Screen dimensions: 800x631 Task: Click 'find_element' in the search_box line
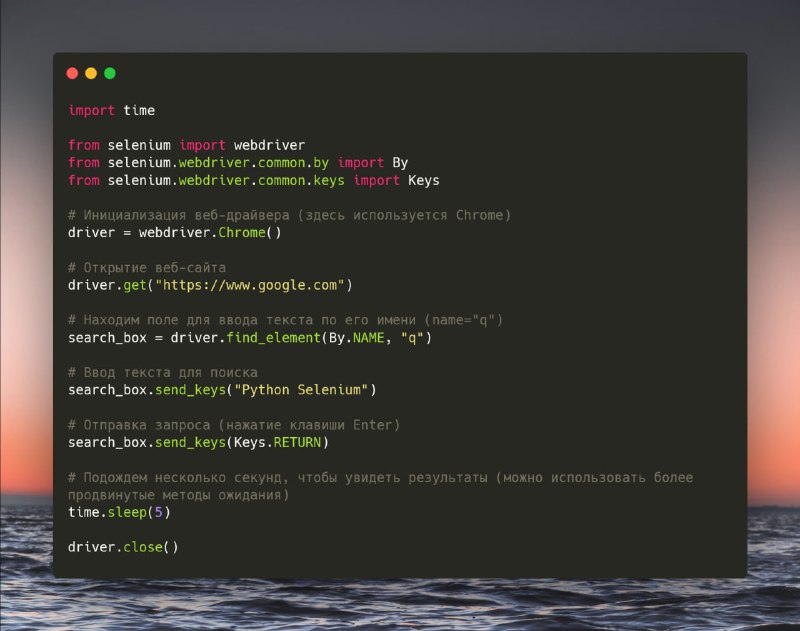pos(273,338)
